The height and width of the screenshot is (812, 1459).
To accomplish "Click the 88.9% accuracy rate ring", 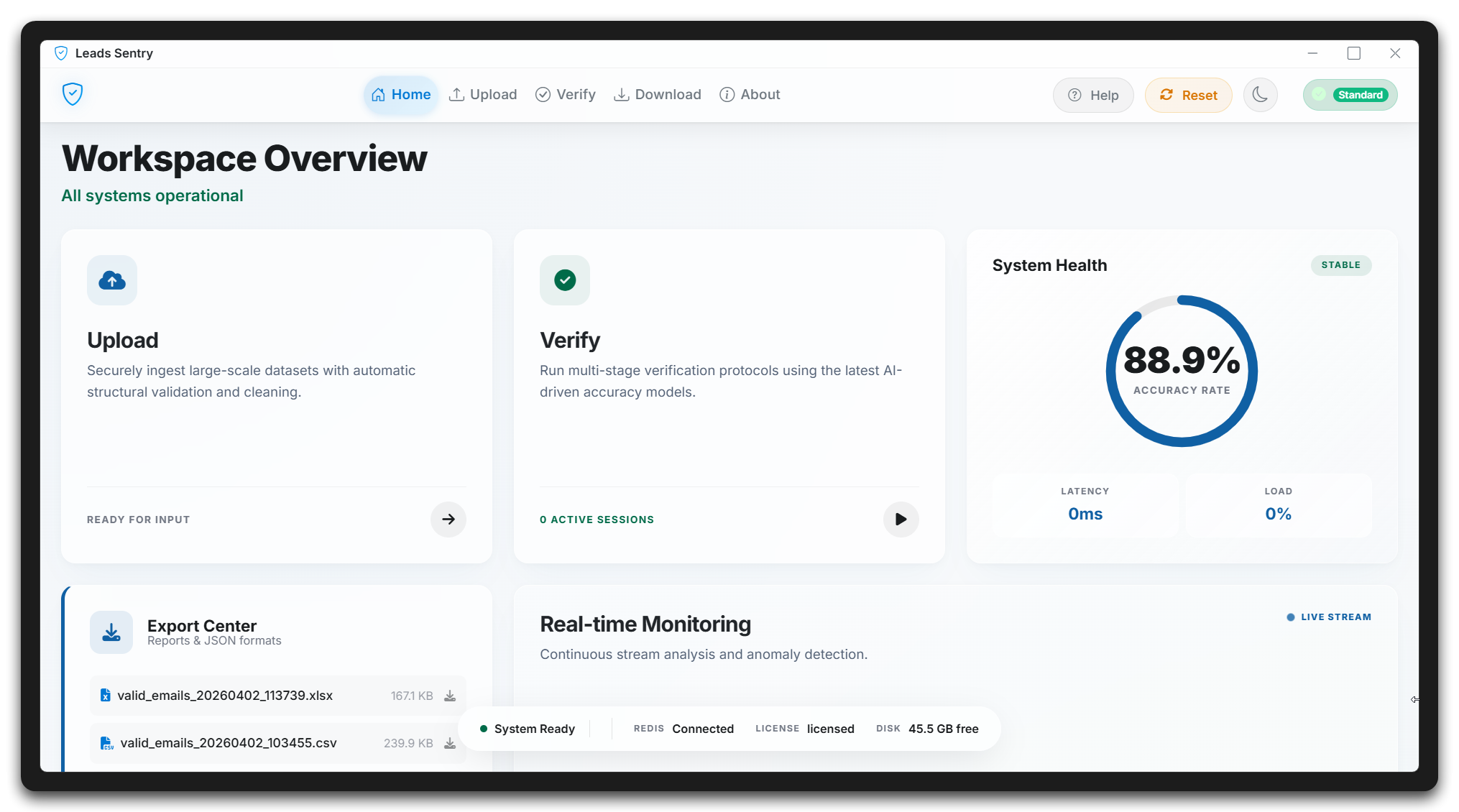I will (x=1181, y=371).
